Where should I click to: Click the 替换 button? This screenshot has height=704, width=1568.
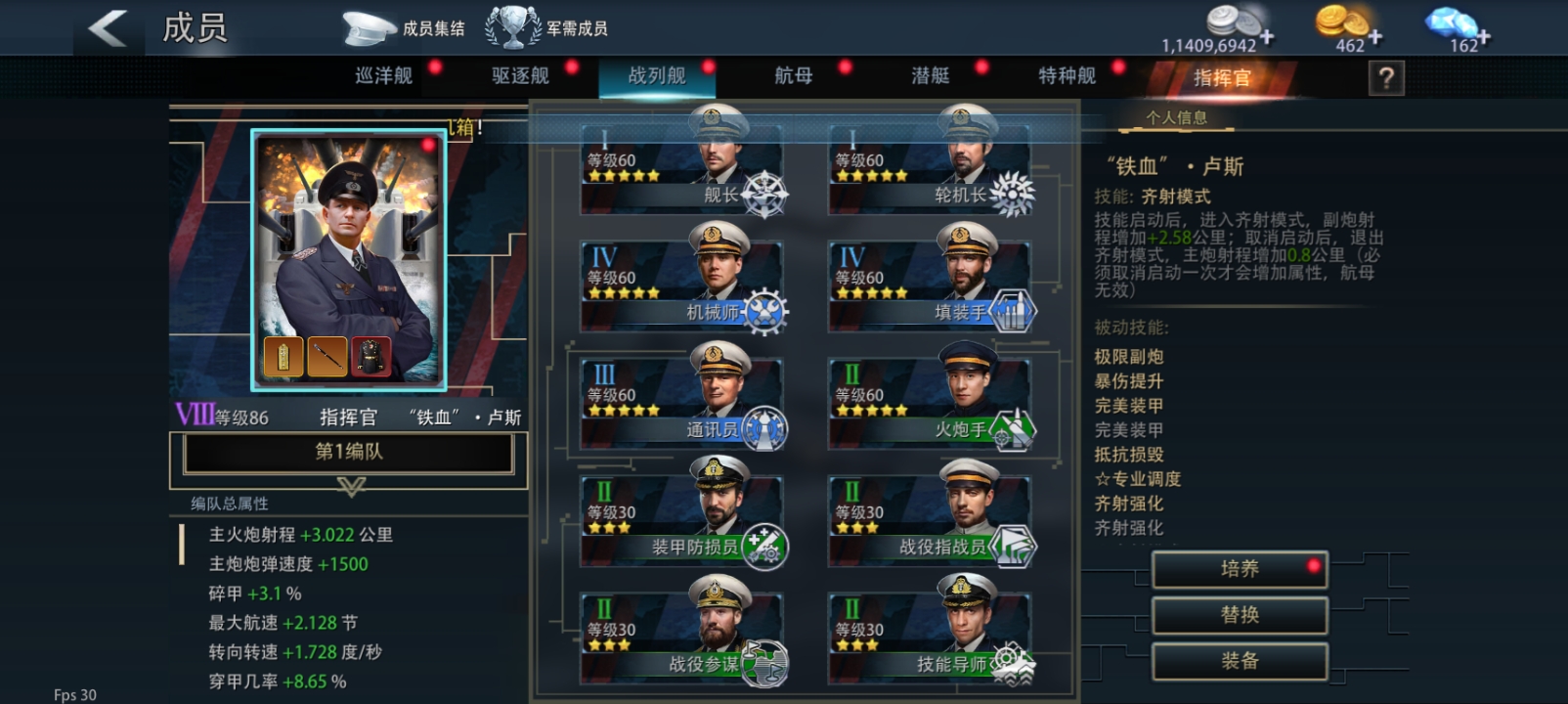point(1240,615)
